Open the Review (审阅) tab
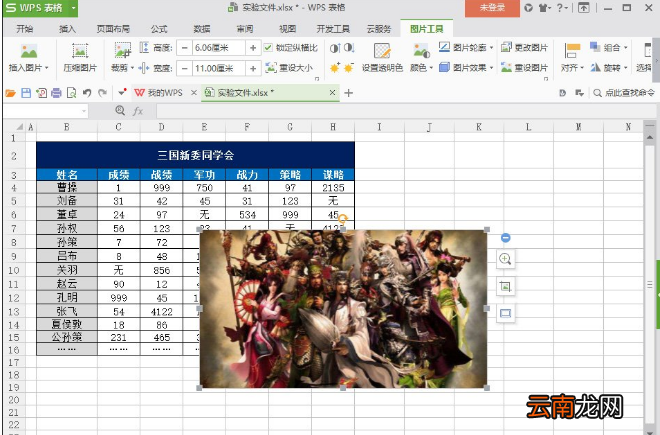This screenshot has height=435, width=660. [245, 29]
